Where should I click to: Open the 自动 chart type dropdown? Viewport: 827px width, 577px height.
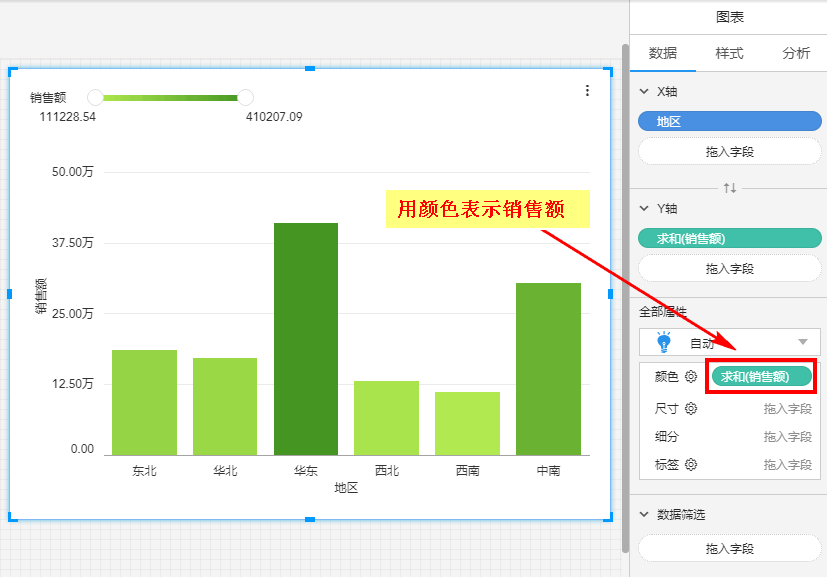point(802,342)
